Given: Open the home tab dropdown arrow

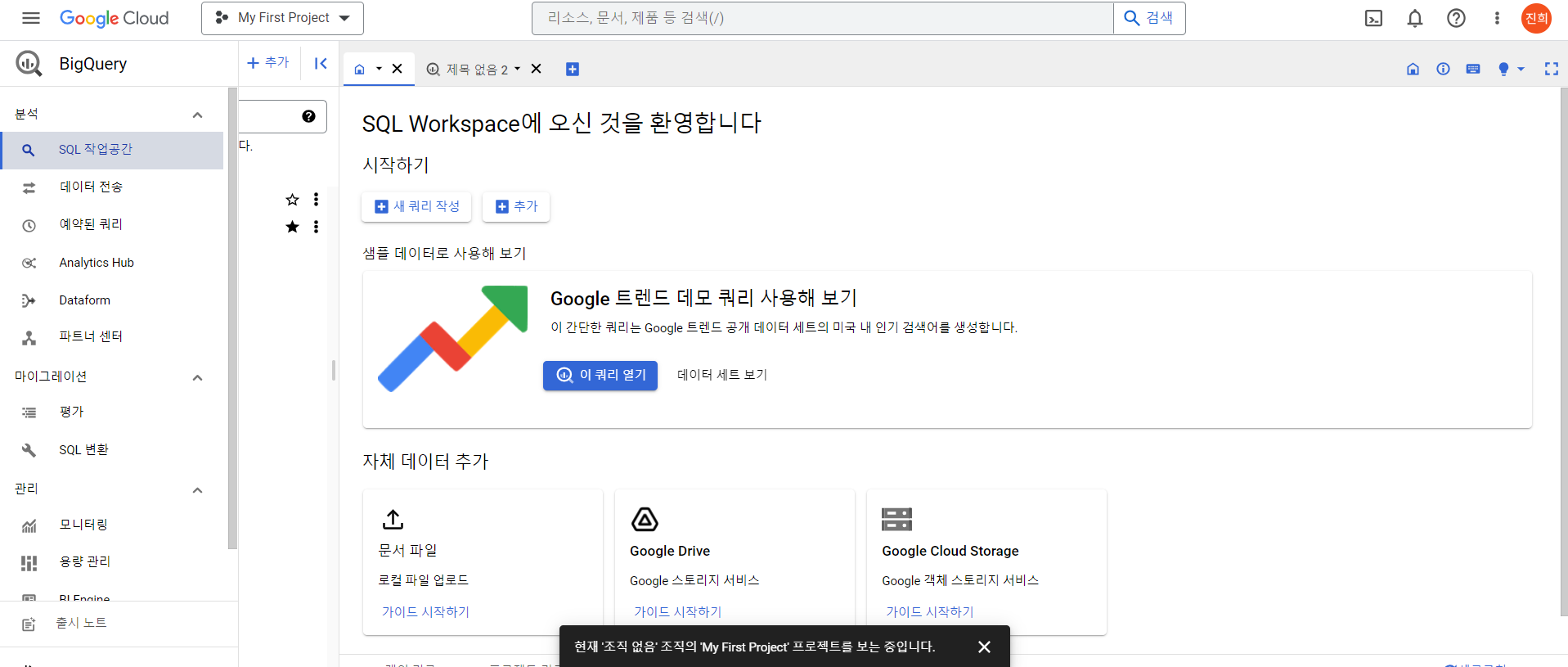Looking at the screenshot, I should (x=379, y=70).
